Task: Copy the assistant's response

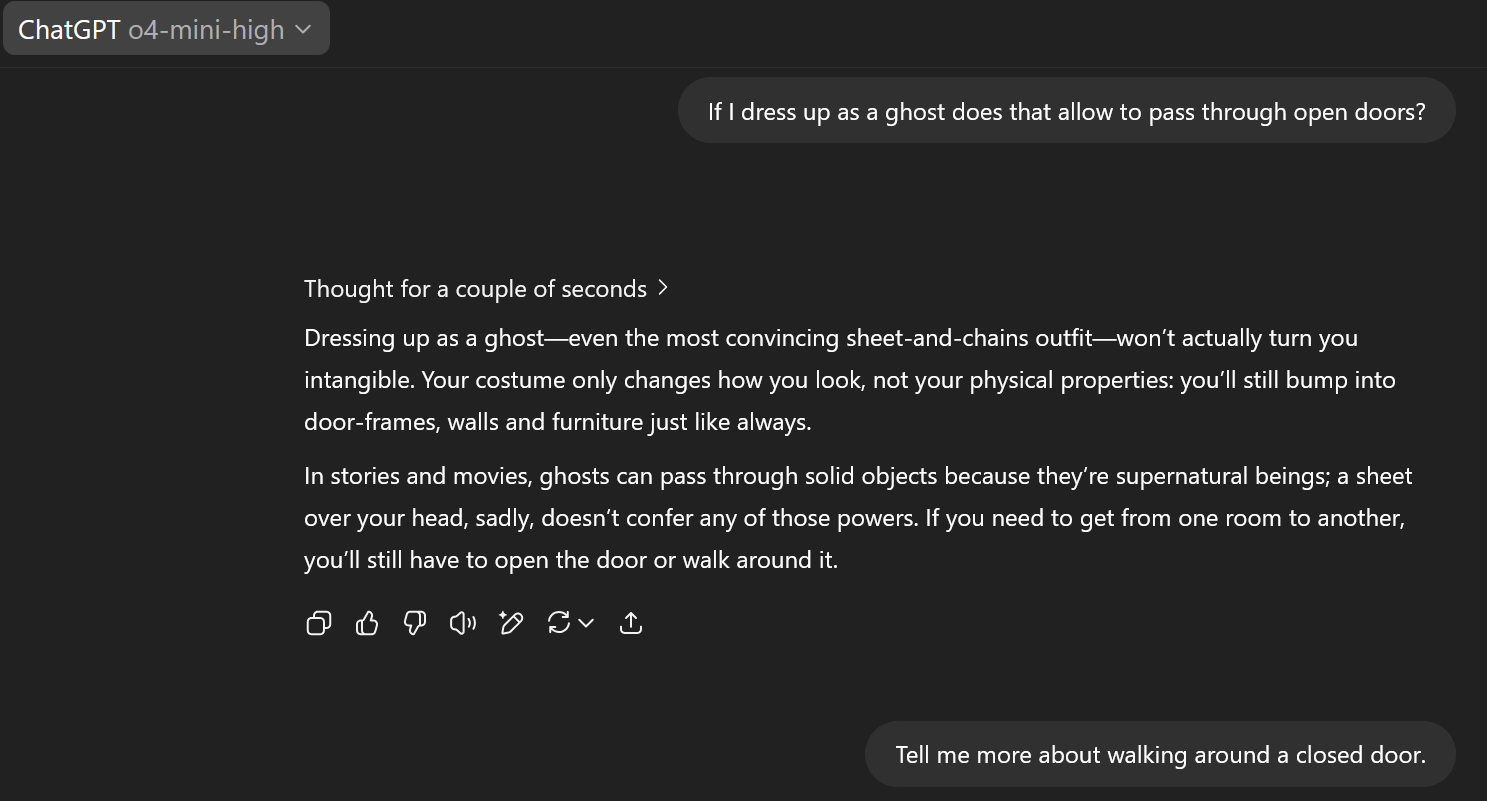Action: point(319,624)
